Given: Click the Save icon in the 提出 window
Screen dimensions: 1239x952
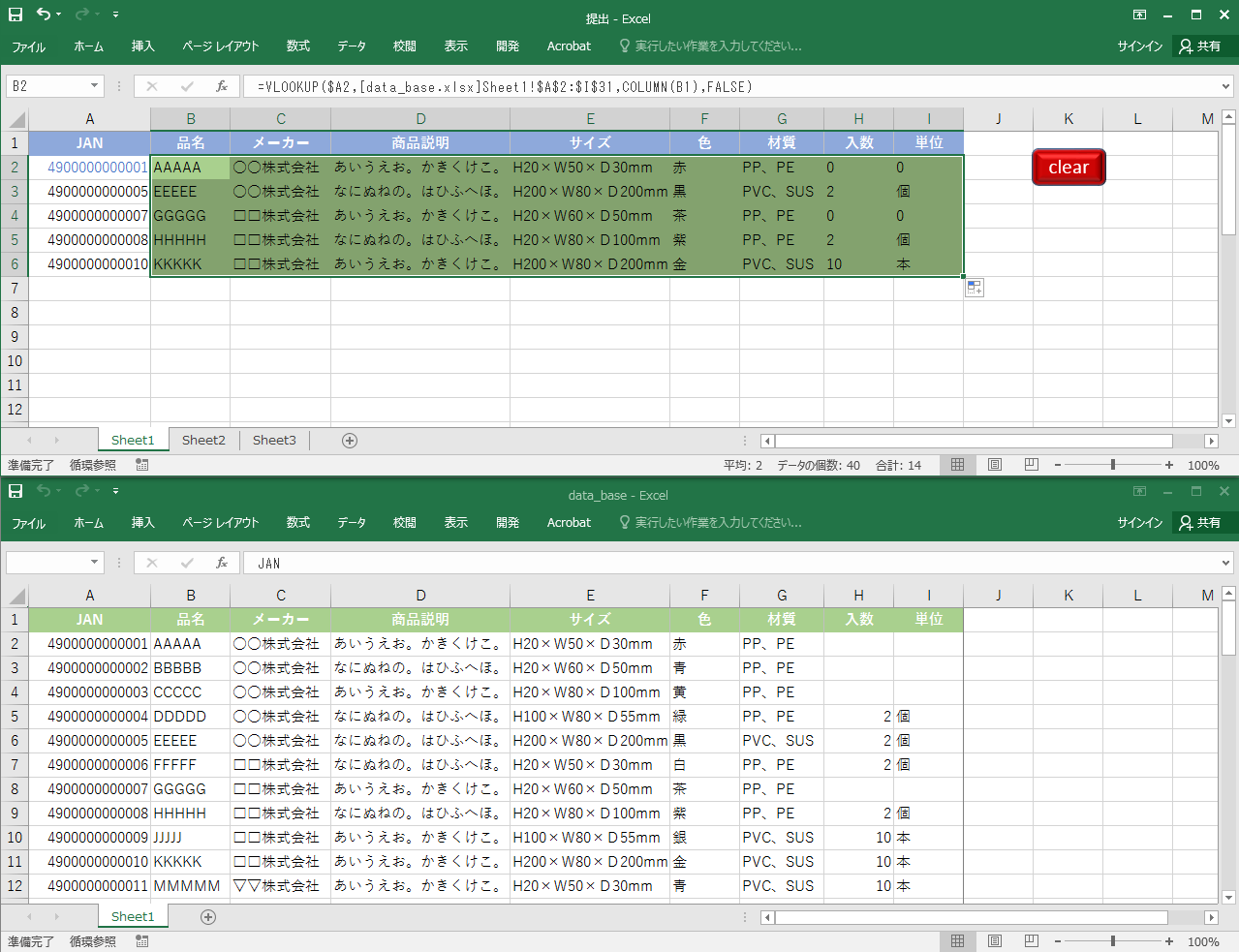Looking at the screenshot, I should (15, 15).
